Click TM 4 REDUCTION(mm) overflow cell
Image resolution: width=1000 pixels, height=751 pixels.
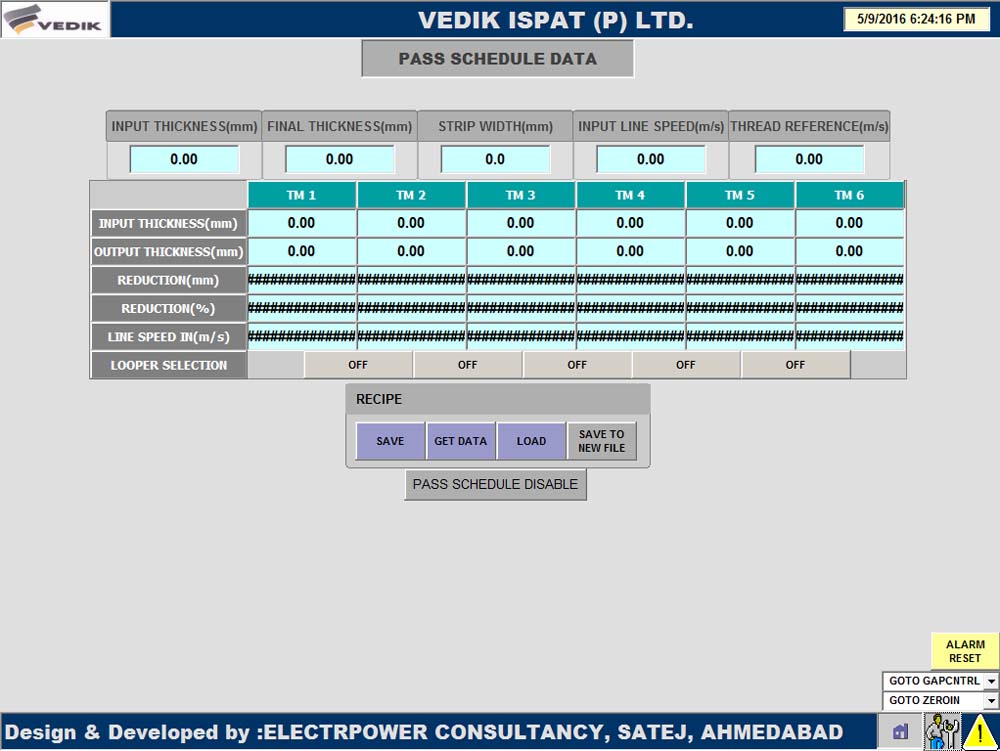(630, 279)
